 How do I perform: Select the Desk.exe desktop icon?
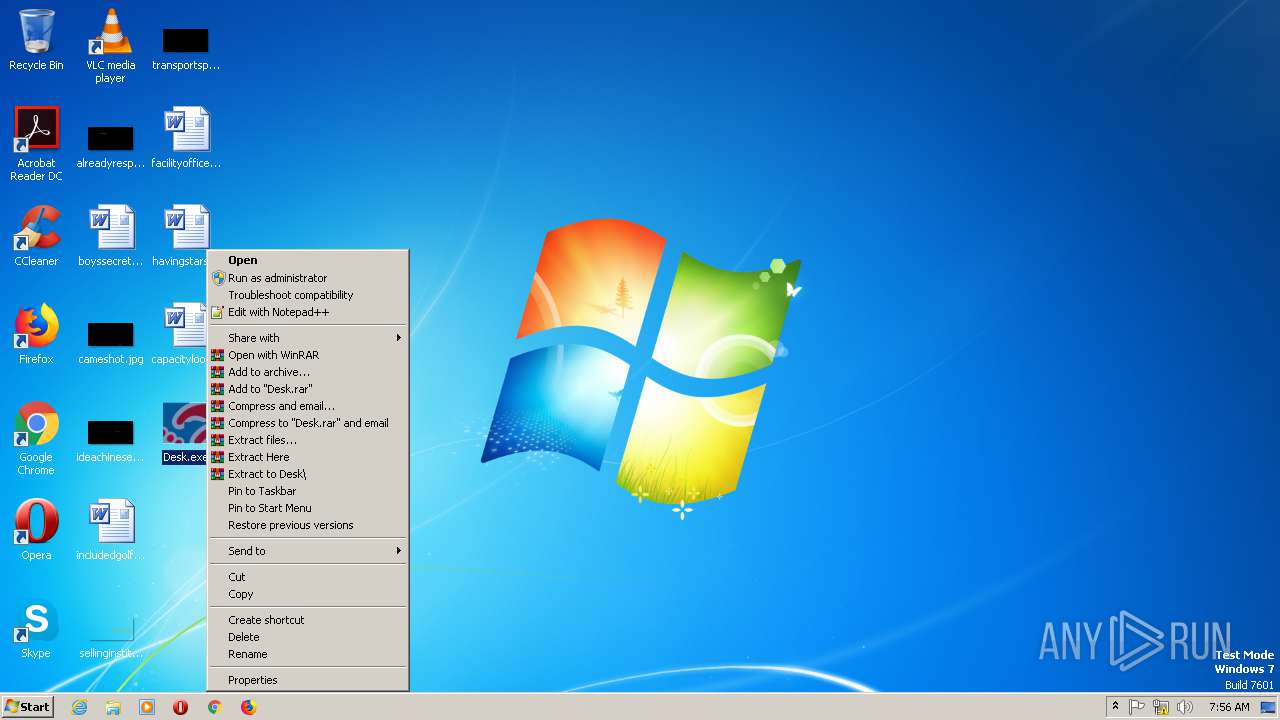coord(184,432)
